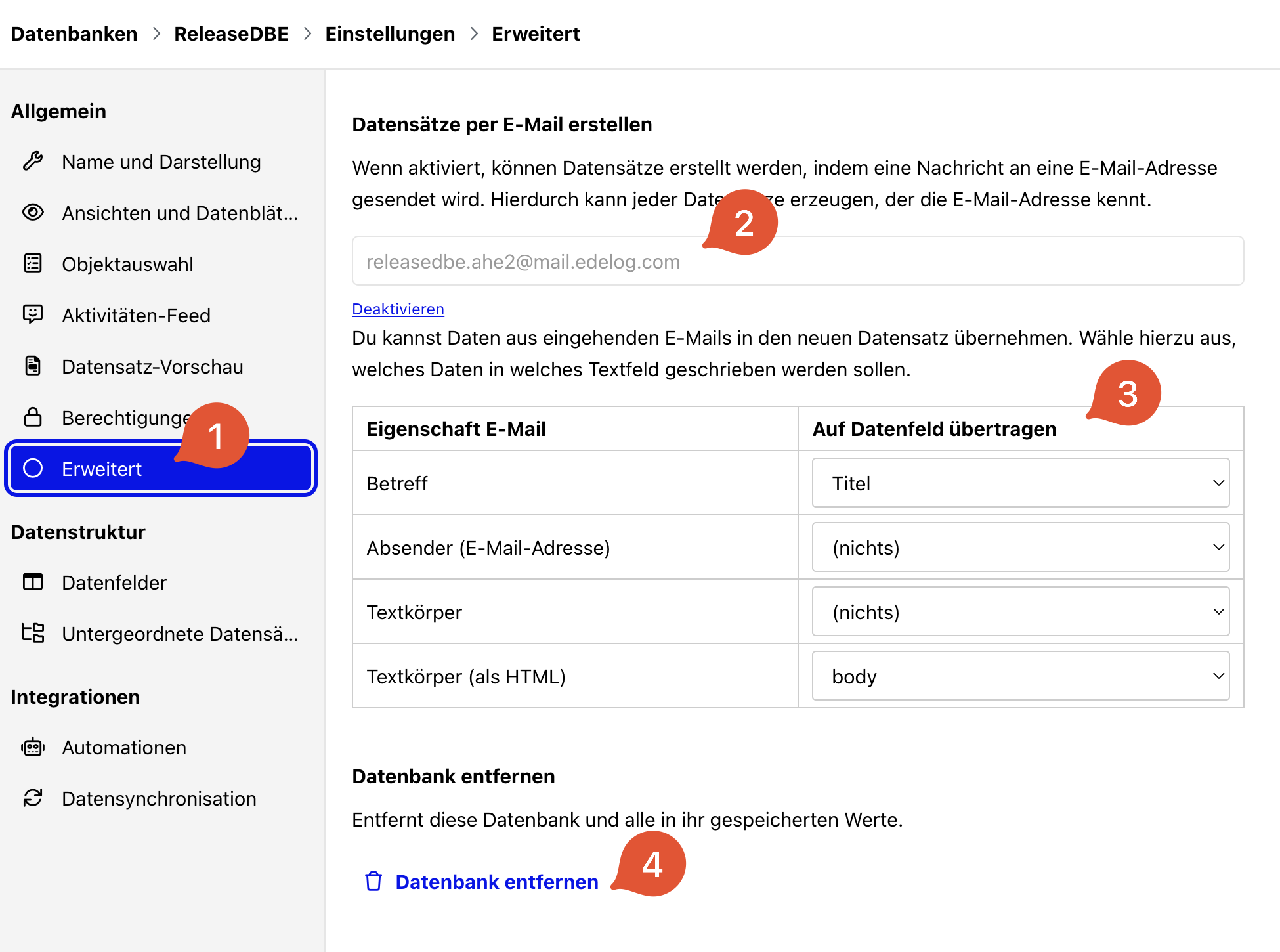Select the Objektauswahl list icon
Viewport: 1280px width, 952px height.
pos(33,263)
